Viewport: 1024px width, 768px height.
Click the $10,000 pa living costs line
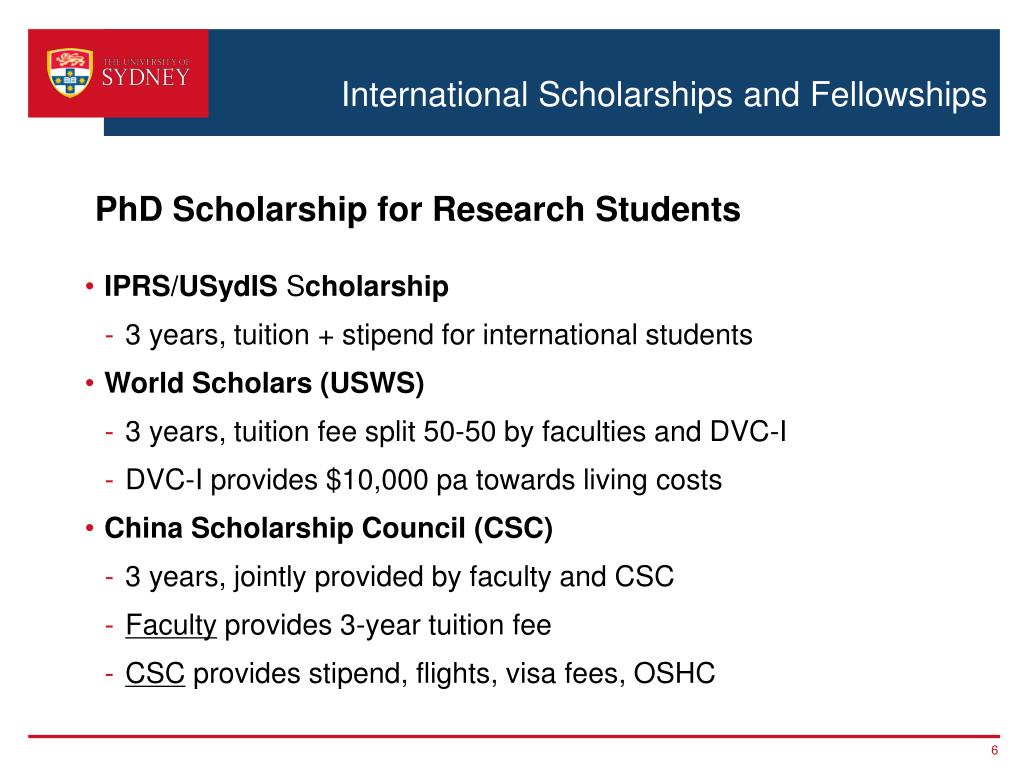[x=423, y=480]
